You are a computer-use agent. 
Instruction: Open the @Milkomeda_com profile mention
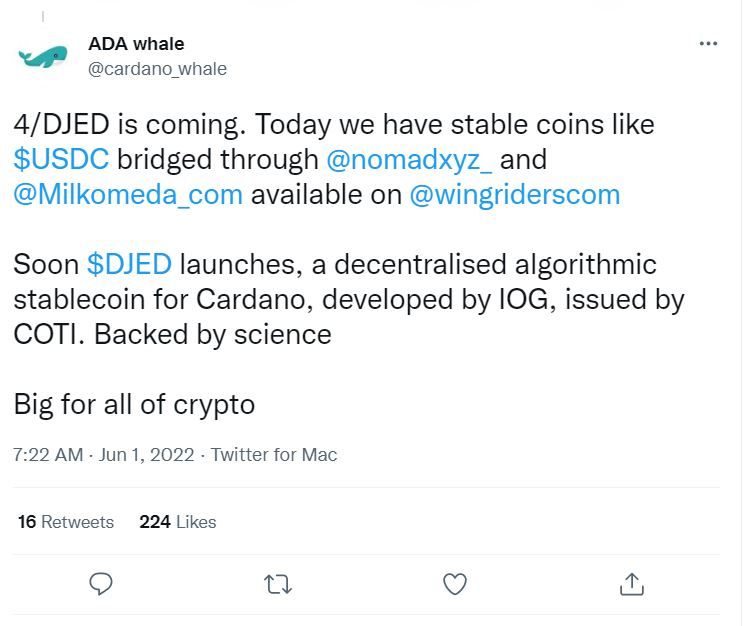(128, 195)
